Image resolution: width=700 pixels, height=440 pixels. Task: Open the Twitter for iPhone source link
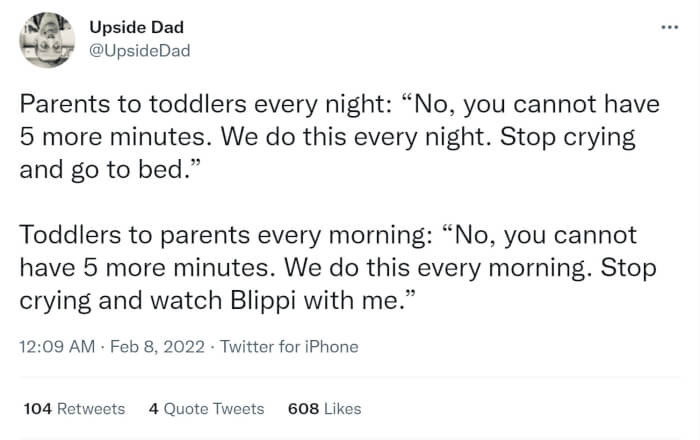[x=289, y=347]
